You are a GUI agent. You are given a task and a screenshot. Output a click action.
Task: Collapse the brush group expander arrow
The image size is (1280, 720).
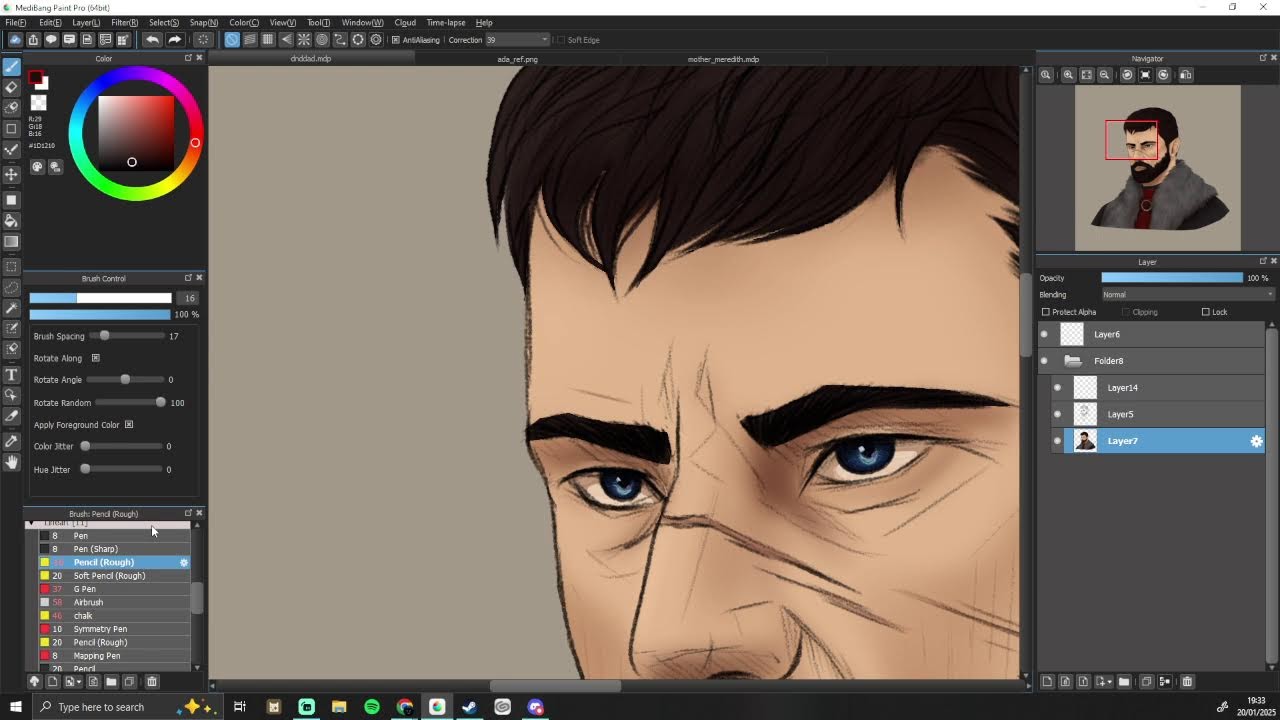[x=31, y=524]
